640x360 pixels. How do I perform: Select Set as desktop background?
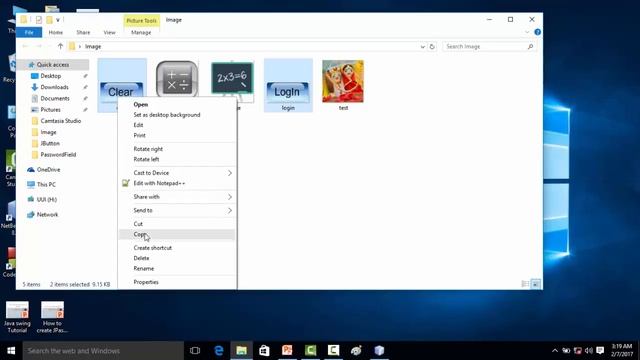tap(177, 115)
